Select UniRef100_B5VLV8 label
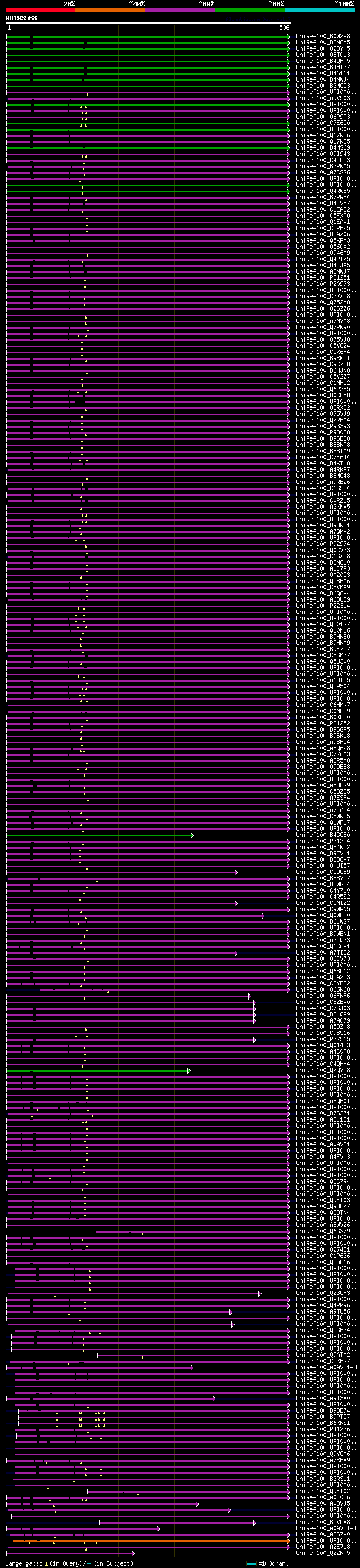 coord(323,1522)
